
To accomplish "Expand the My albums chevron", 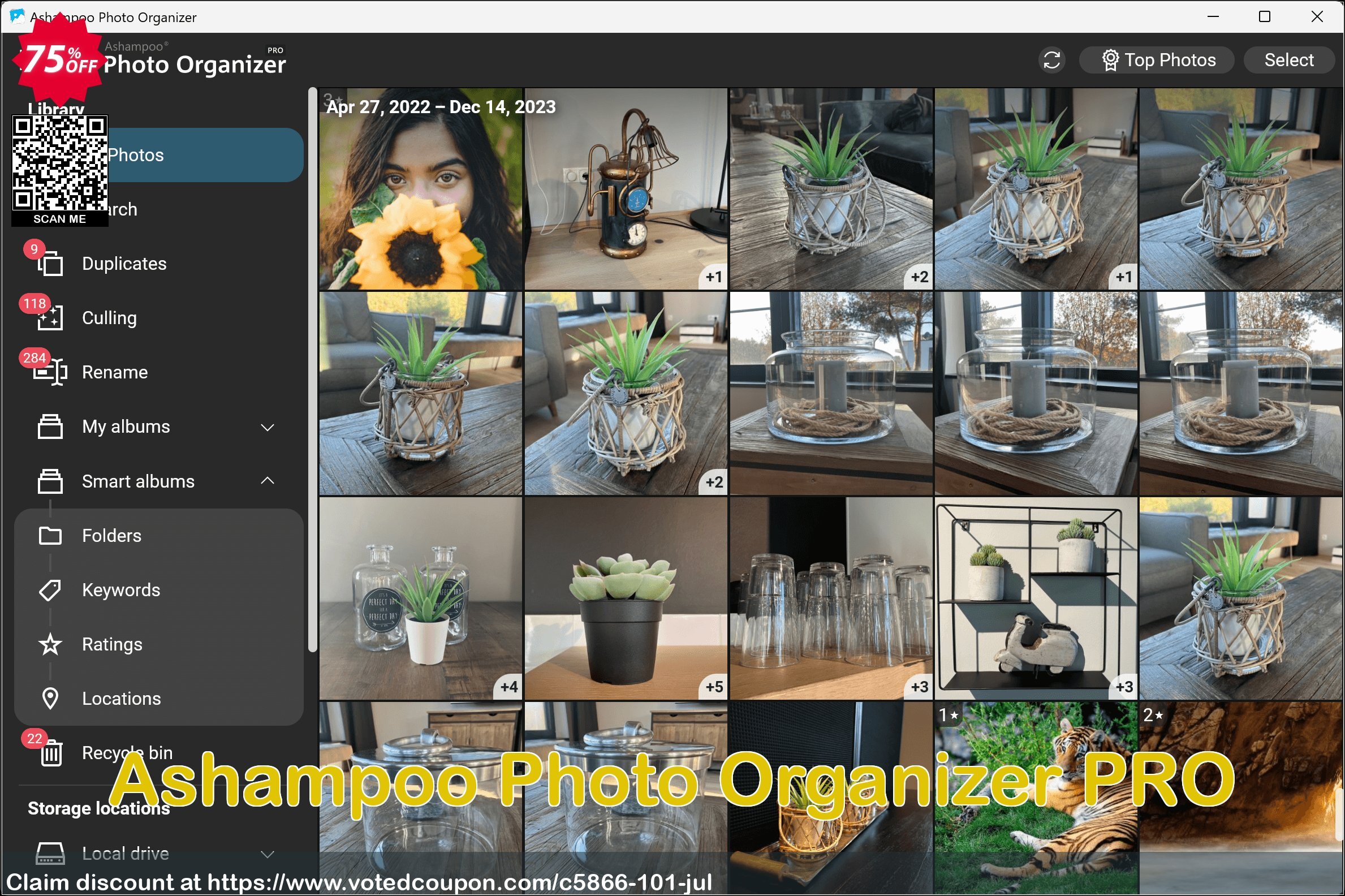I will click(x=268, y=428).
